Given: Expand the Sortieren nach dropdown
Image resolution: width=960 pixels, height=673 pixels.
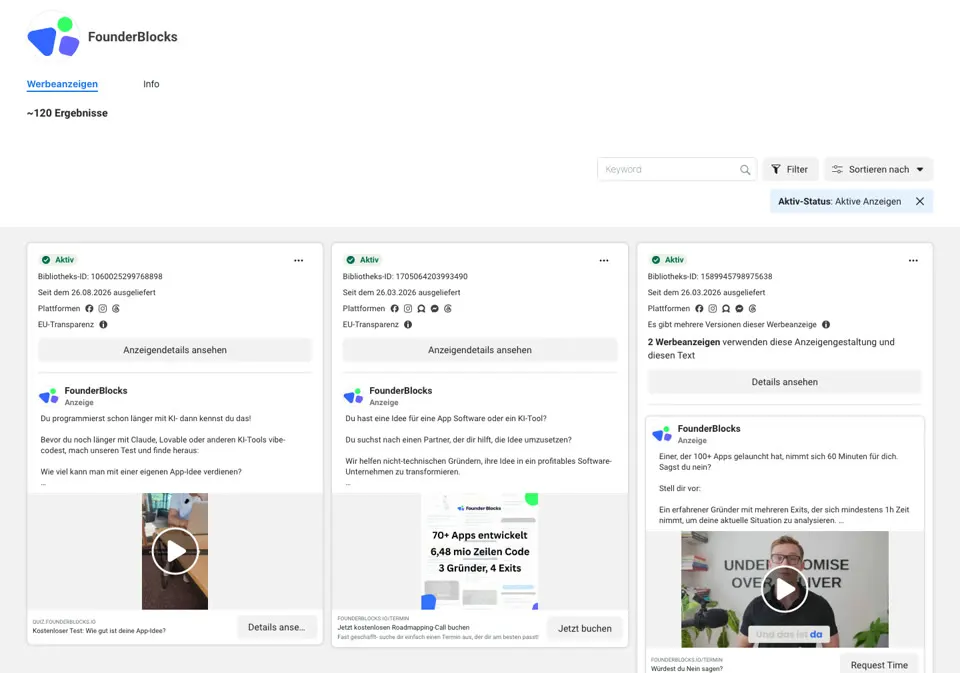Looking at the screenshot, I should pos(878,170).
